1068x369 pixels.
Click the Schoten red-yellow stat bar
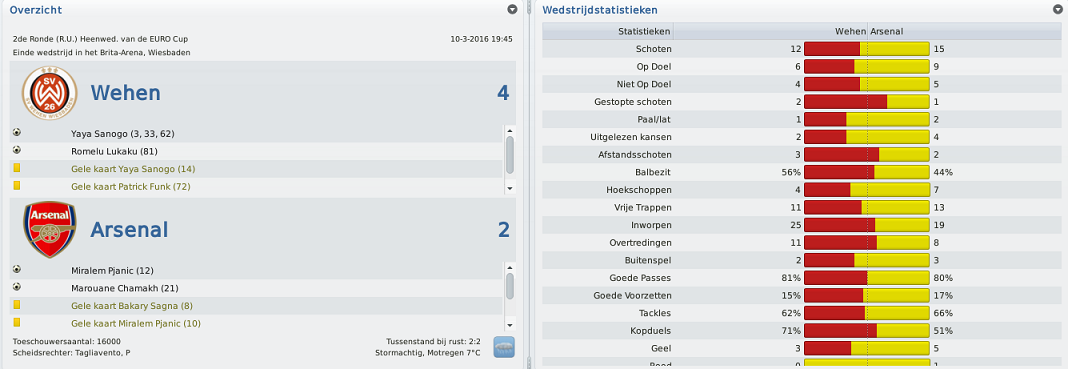click(x=867, y=49)
